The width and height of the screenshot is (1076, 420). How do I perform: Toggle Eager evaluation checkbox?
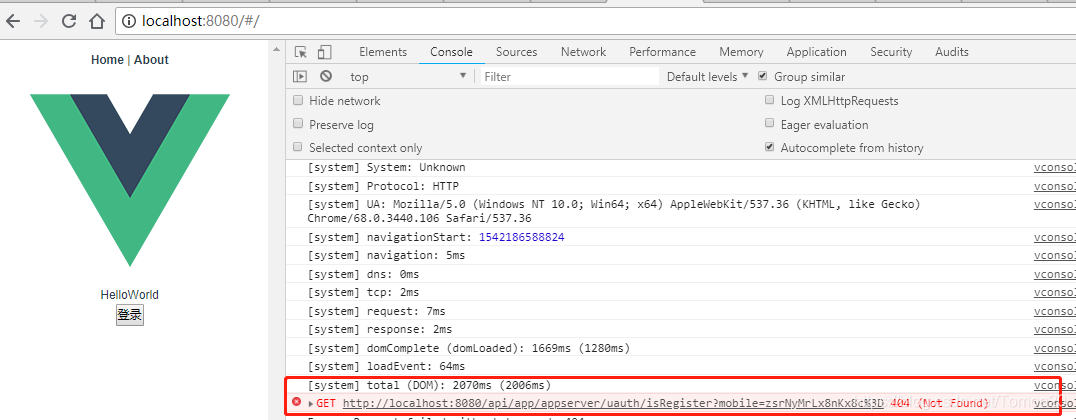click(769, 124)
